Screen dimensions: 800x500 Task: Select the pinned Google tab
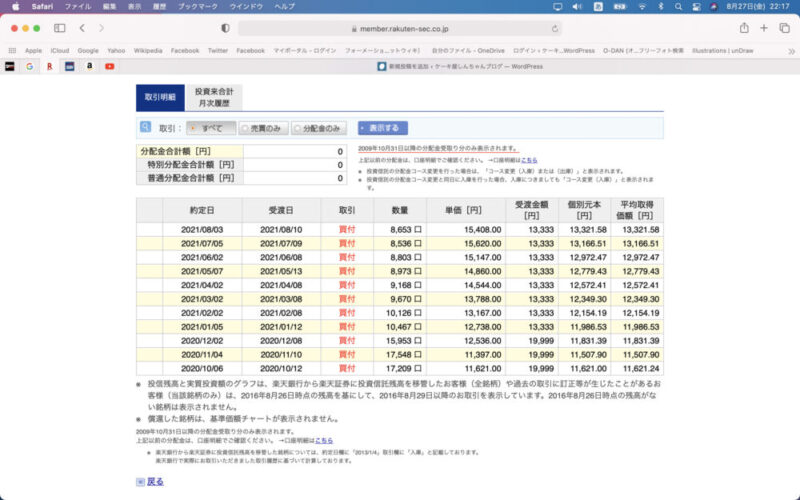point(30,66)
